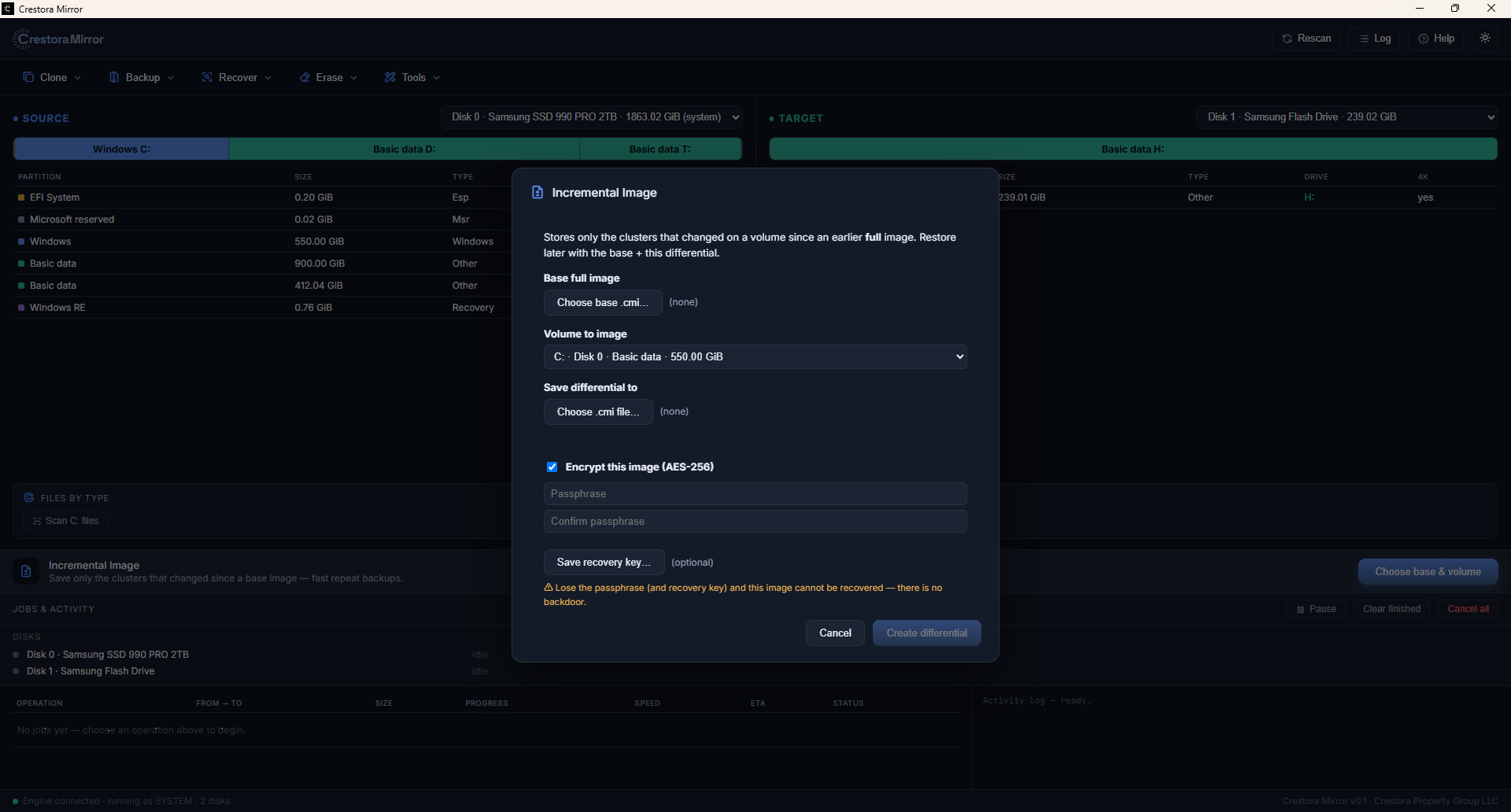Click the Files By Type panel icon
Screen dimensions: 1511x812
(29, 497)
